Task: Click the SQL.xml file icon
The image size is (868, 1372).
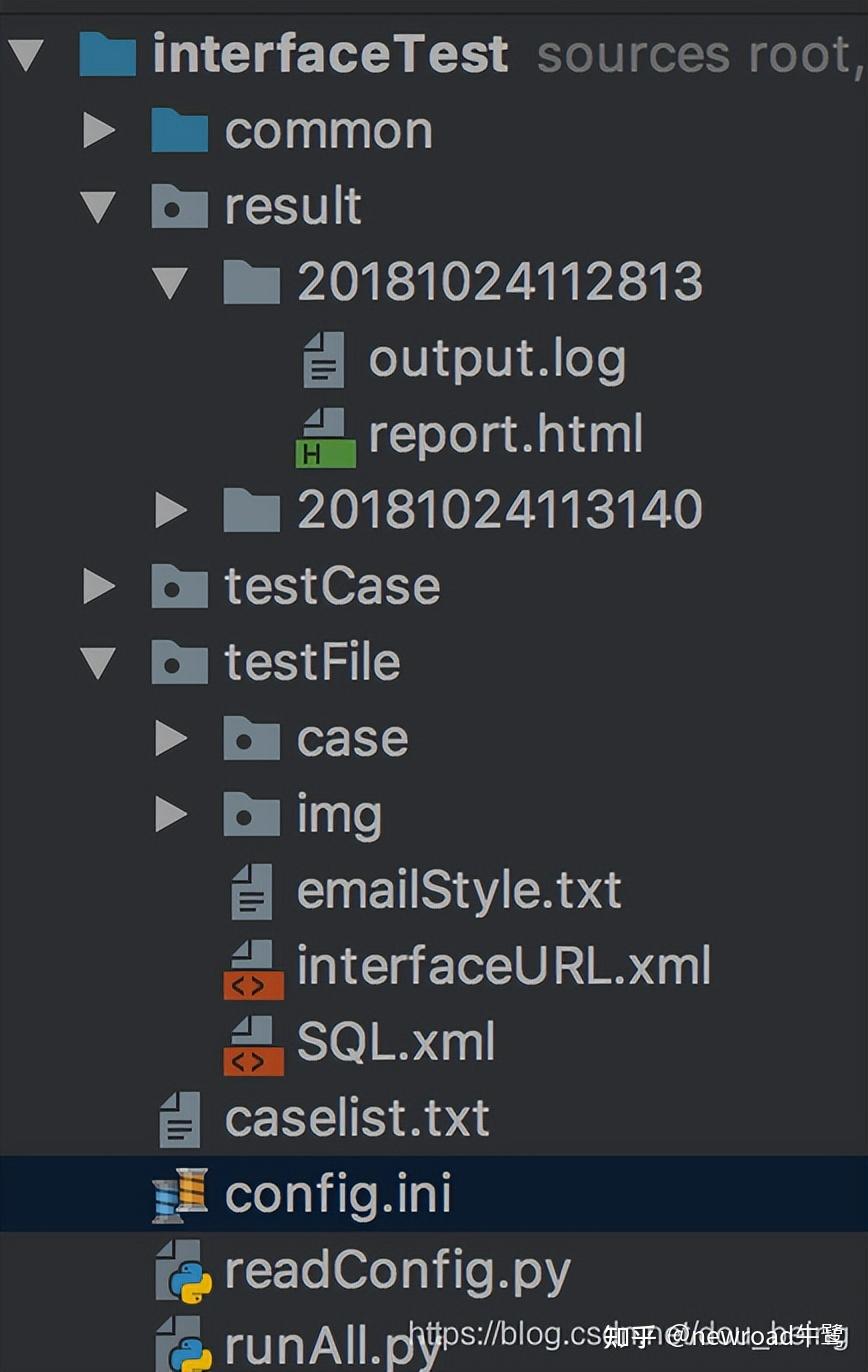Action: [x=253, y=1045]
